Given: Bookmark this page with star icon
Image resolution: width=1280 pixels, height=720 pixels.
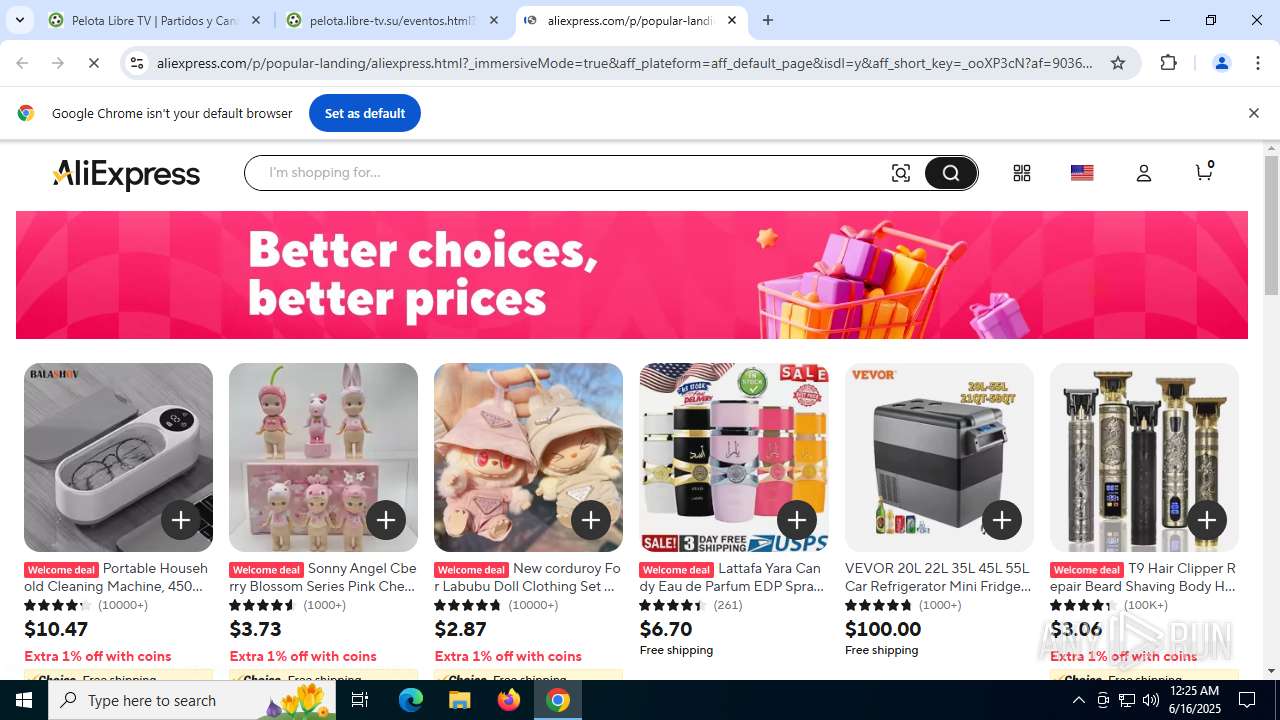Looking at the screenshot, I should tap(1118, 63).
